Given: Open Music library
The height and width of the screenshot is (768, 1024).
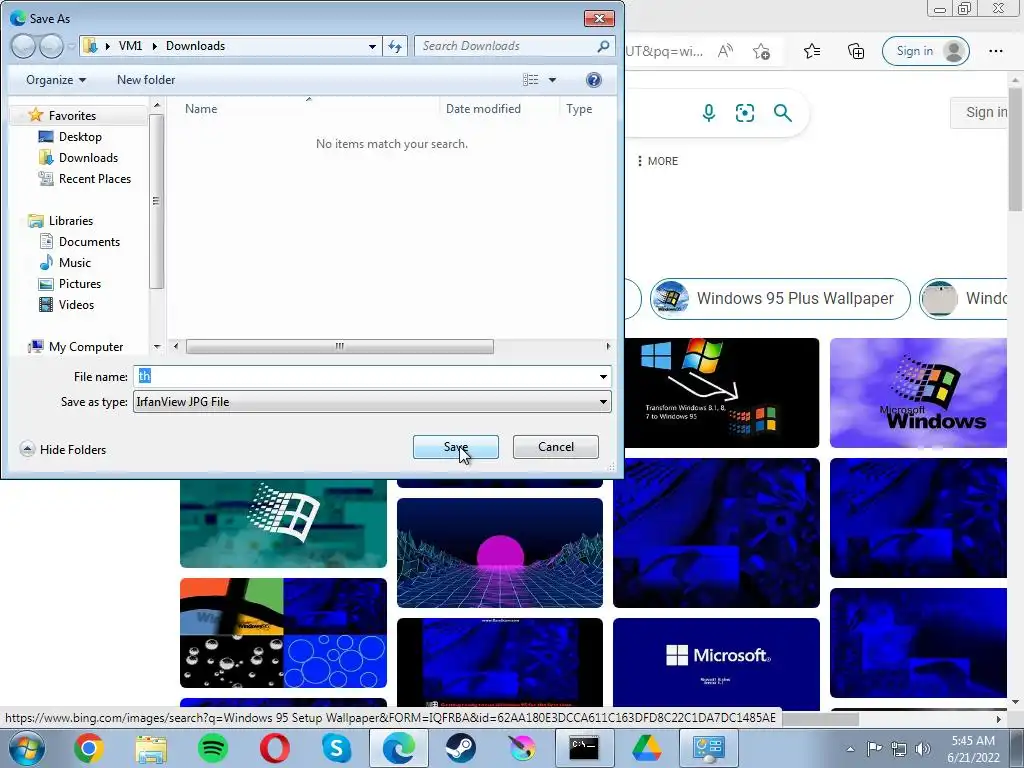Looking at the screenshot, I should pyautogui.click(x=74, y=263).
